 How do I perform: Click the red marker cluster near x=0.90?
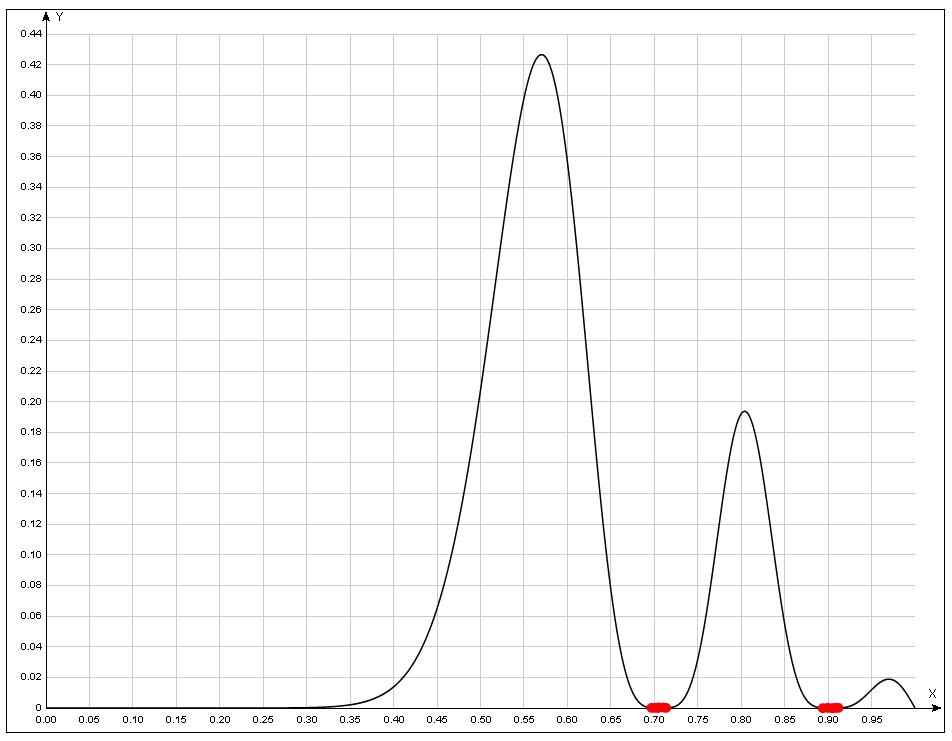(830, 707)
